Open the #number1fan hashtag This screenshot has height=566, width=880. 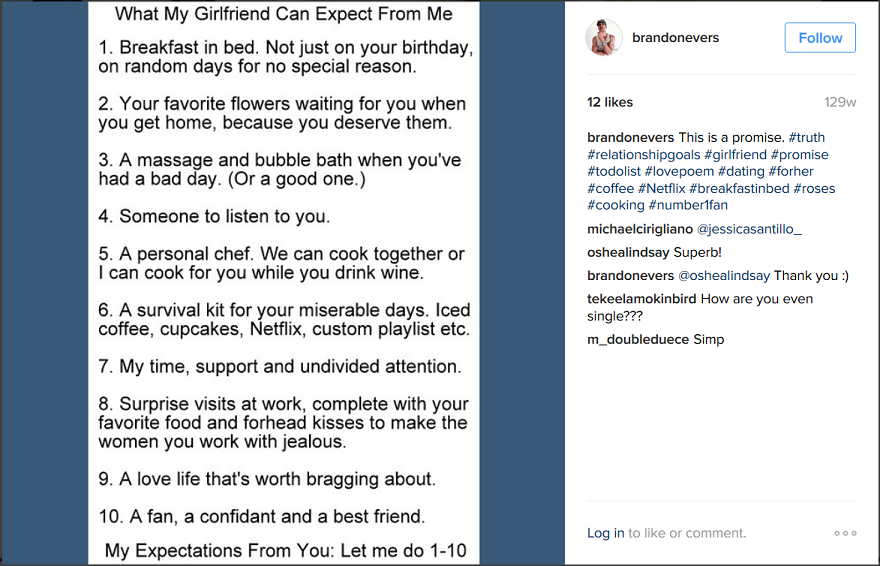coord(688,205)
